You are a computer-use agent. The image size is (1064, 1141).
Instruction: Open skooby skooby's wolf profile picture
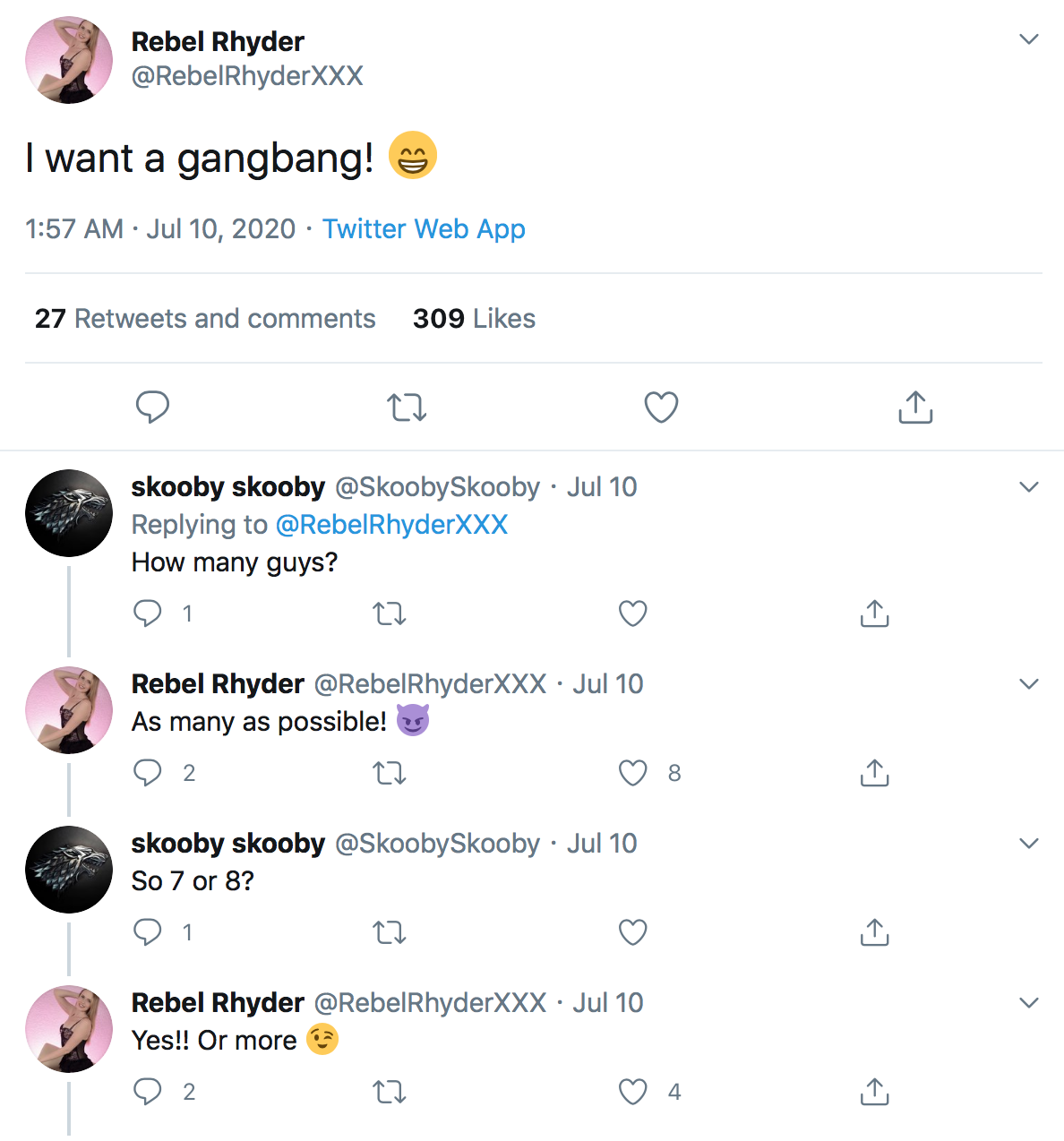tap(69, 513)
